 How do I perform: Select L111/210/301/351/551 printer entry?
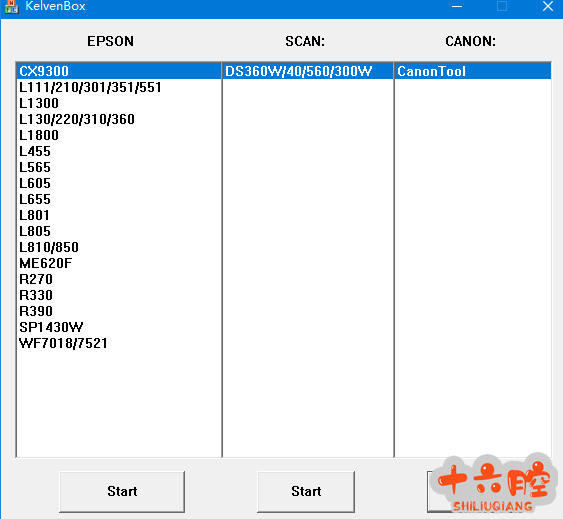coord(119,87)
